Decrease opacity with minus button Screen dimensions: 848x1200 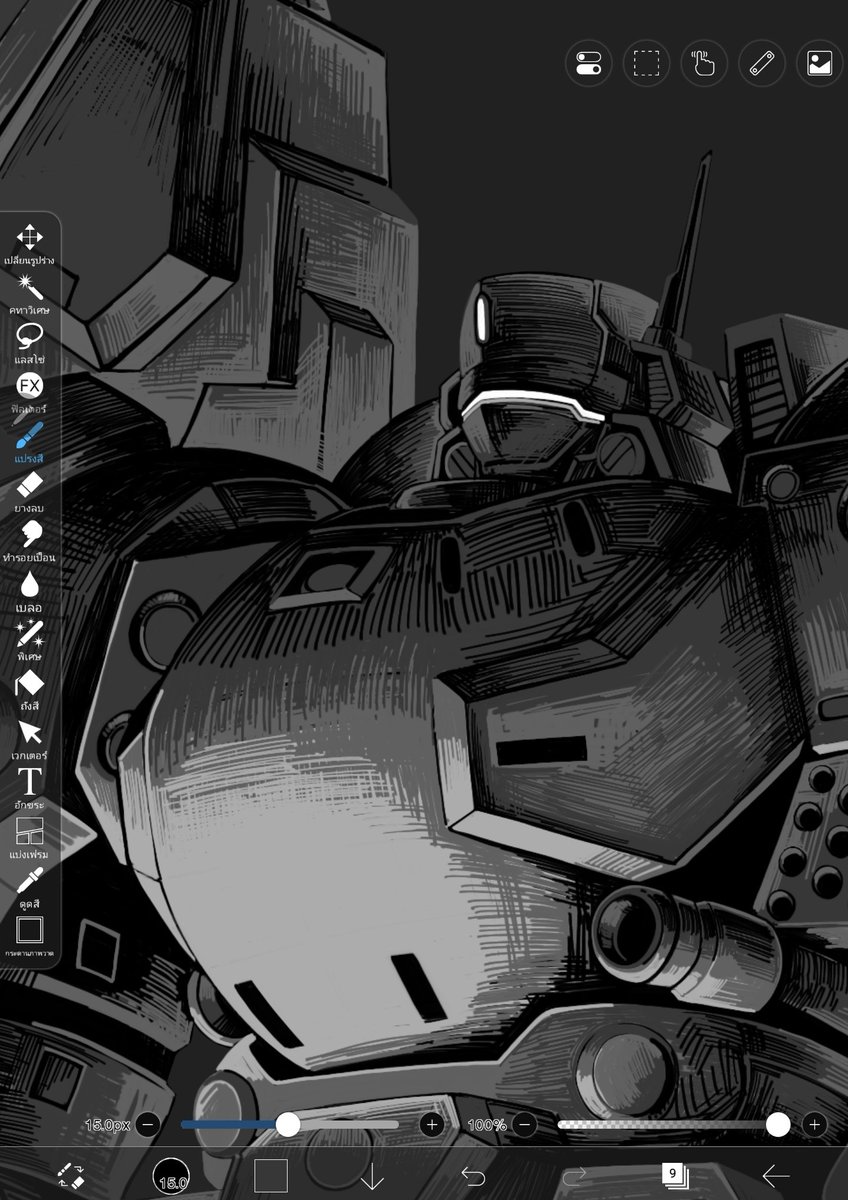[525, 1125]
